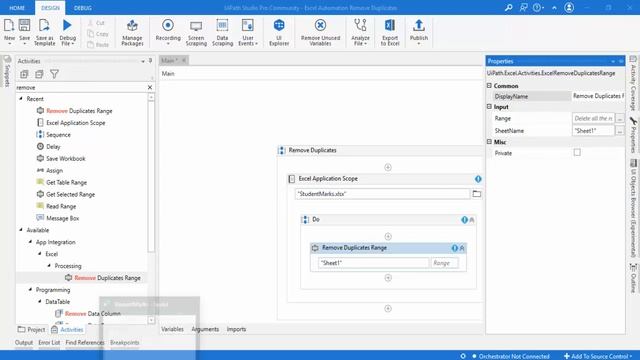Open User Events menu

pyautogui.click(x=248, y=31)
